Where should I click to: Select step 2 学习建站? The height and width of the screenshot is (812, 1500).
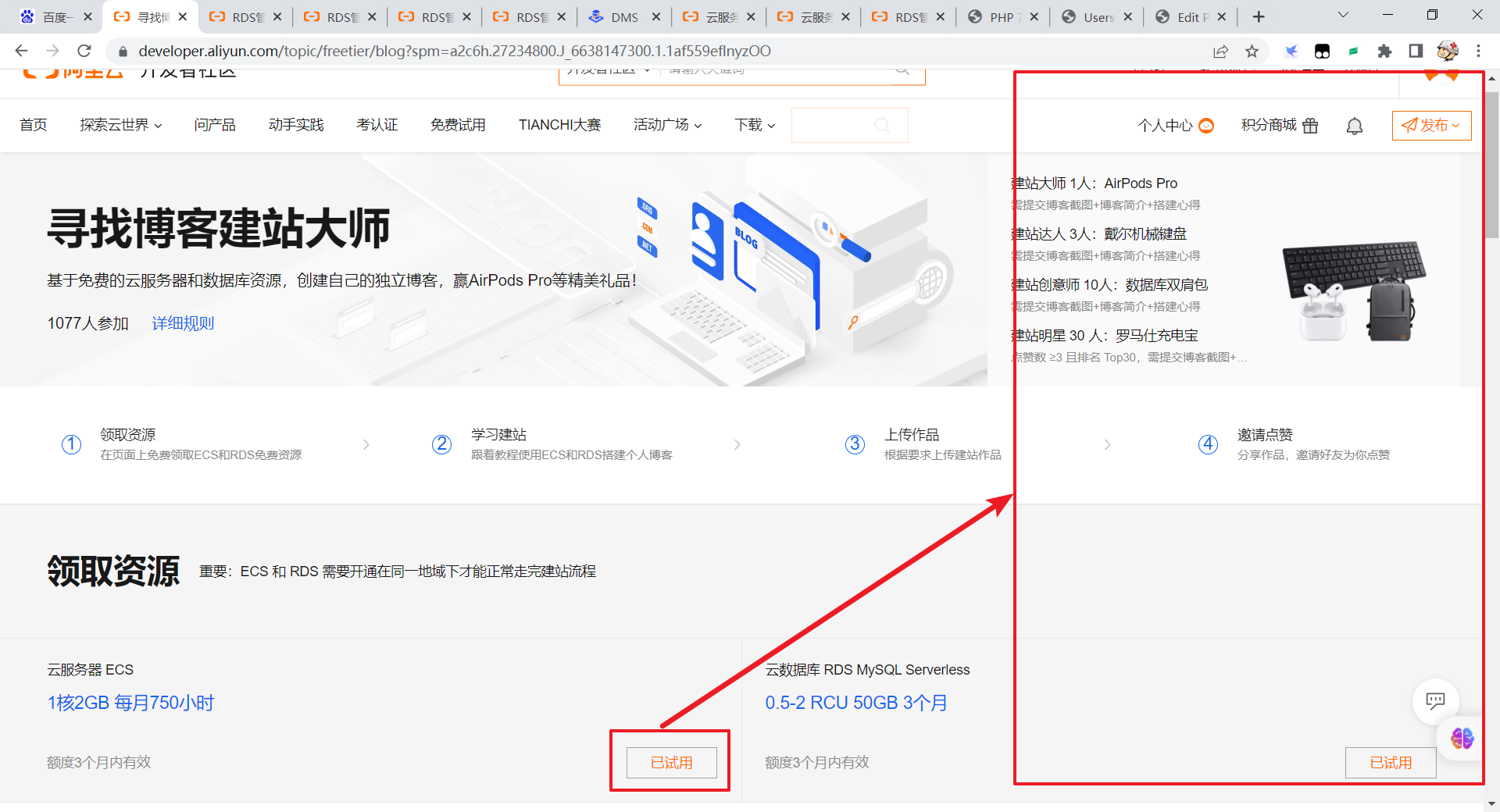point(498,443)
